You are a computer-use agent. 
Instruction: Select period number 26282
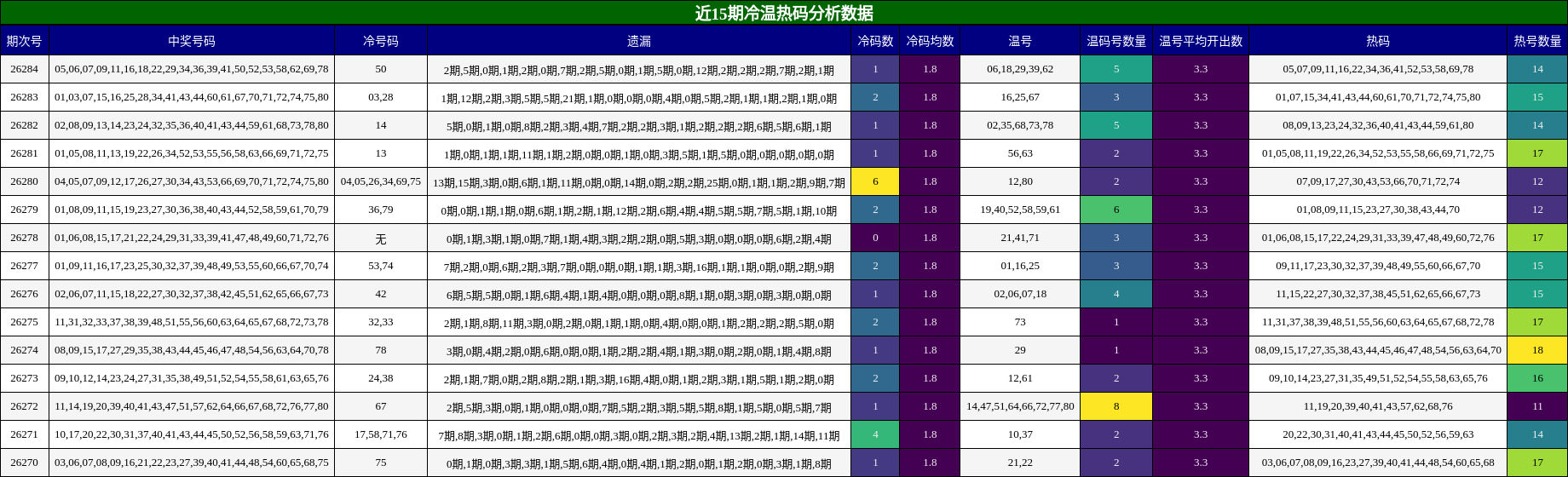[x=24, y=125]
